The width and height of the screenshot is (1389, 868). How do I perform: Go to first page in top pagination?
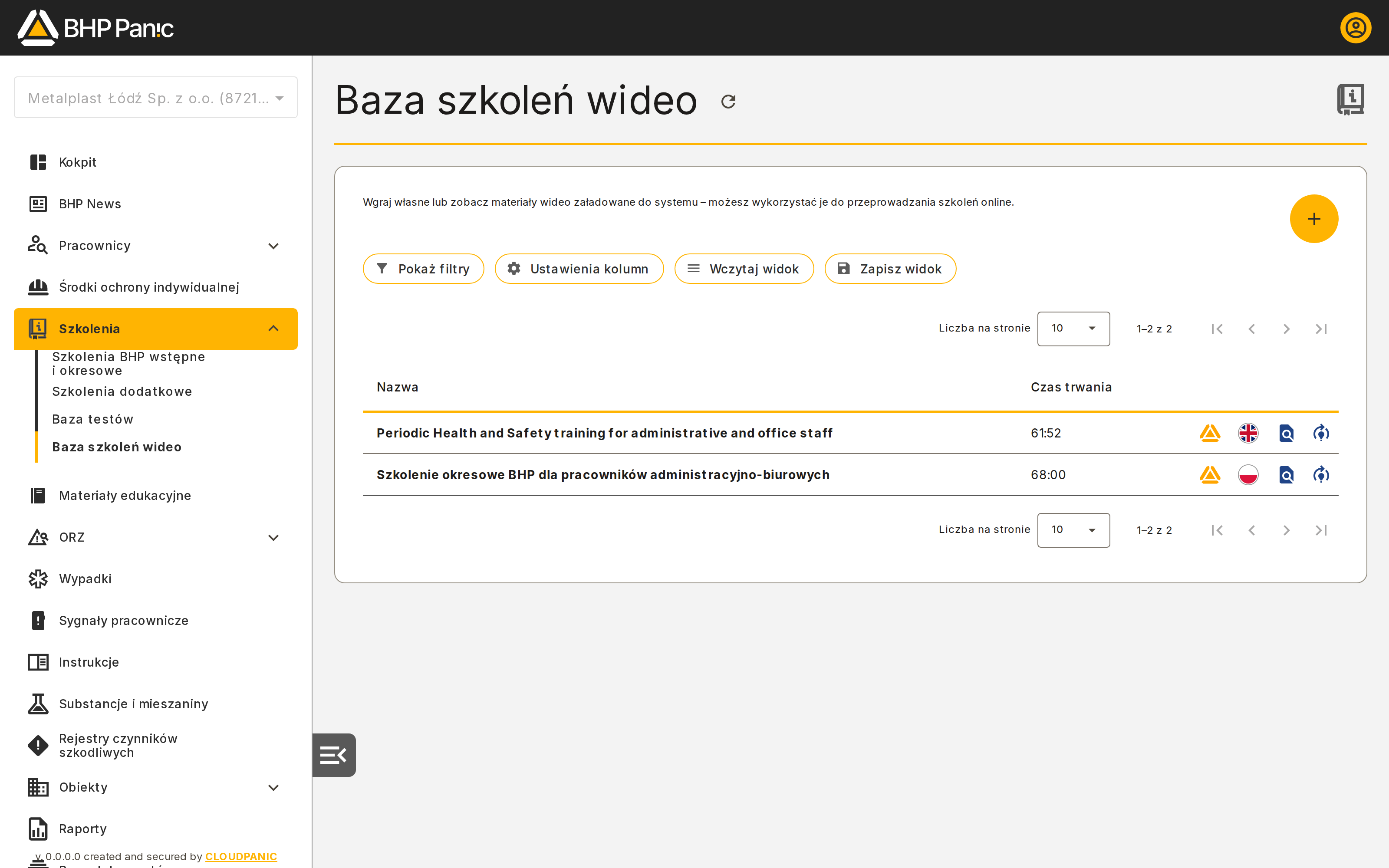[1217, 329]
